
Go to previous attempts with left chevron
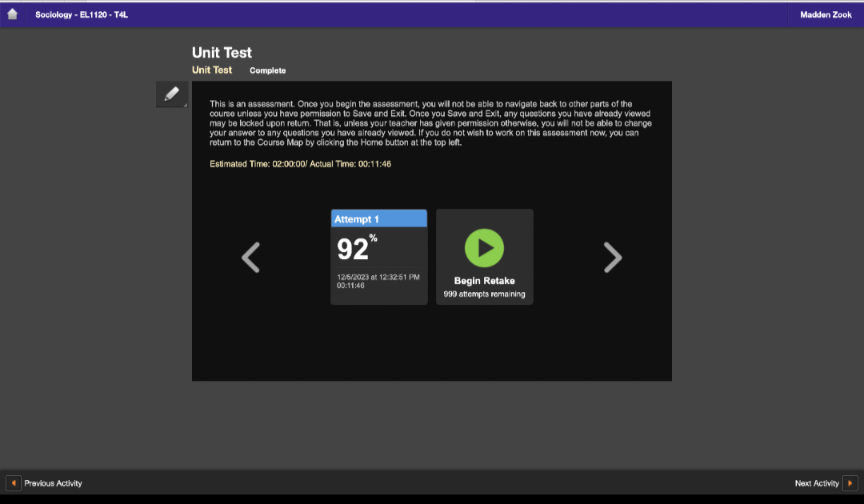pos(251,257)
